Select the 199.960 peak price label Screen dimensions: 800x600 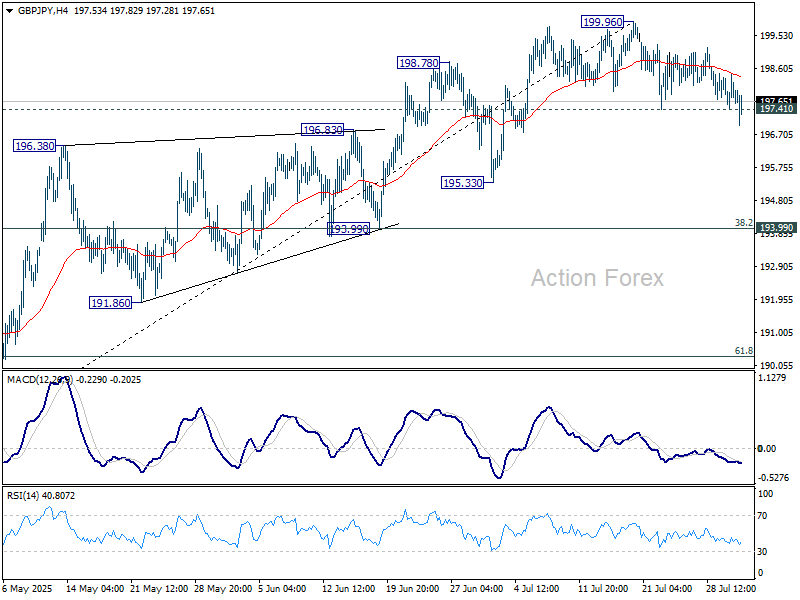(x=606, y=21)
